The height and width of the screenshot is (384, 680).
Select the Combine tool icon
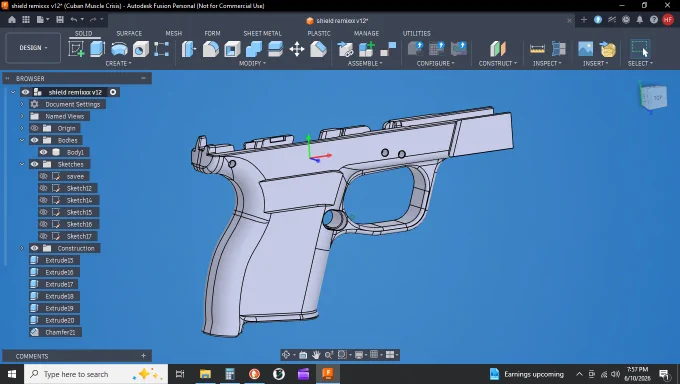pyautogui.click(x=254, y=49)
